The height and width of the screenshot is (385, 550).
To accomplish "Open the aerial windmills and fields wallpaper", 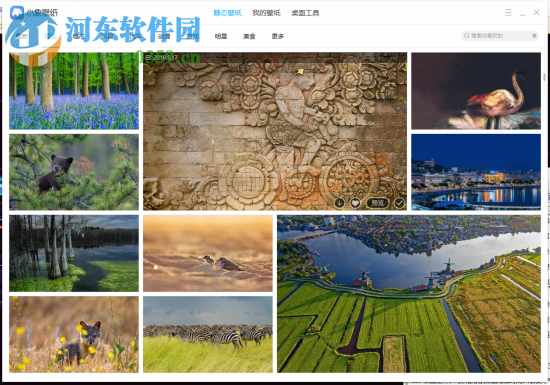I will point(409,294).
